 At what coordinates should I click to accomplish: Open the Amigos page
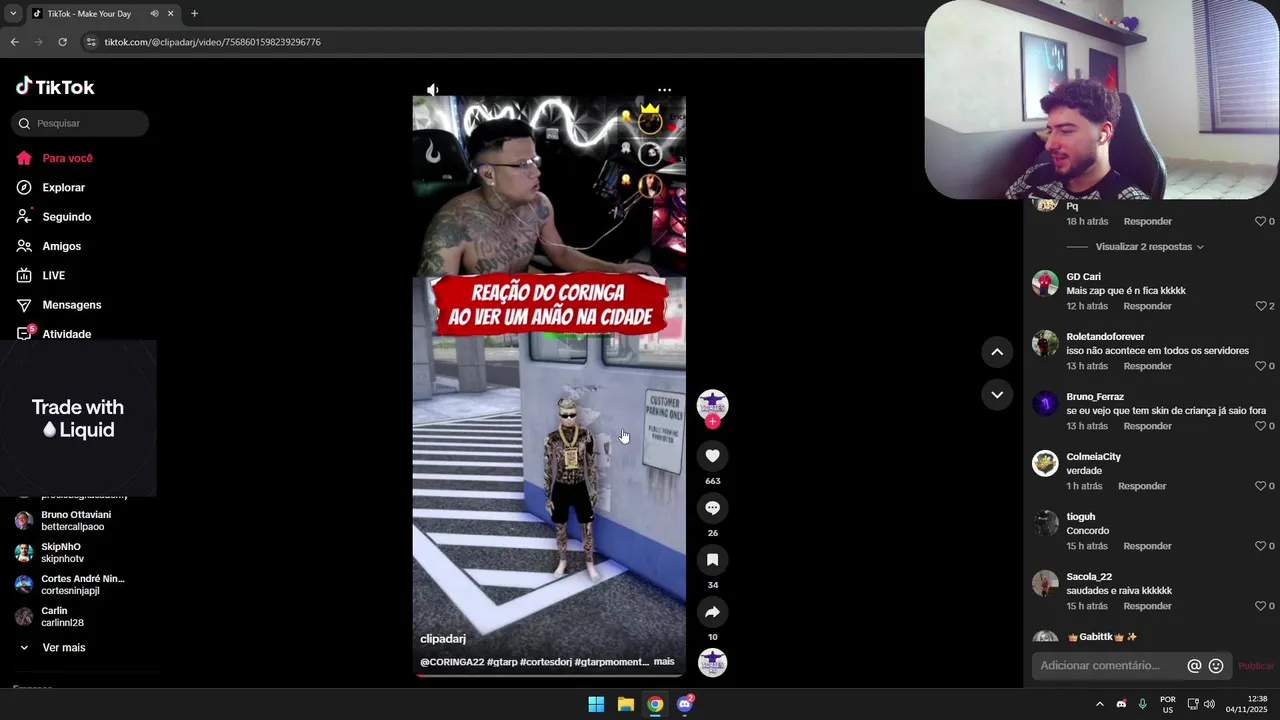pyautogui.click(x=61, y=246)
